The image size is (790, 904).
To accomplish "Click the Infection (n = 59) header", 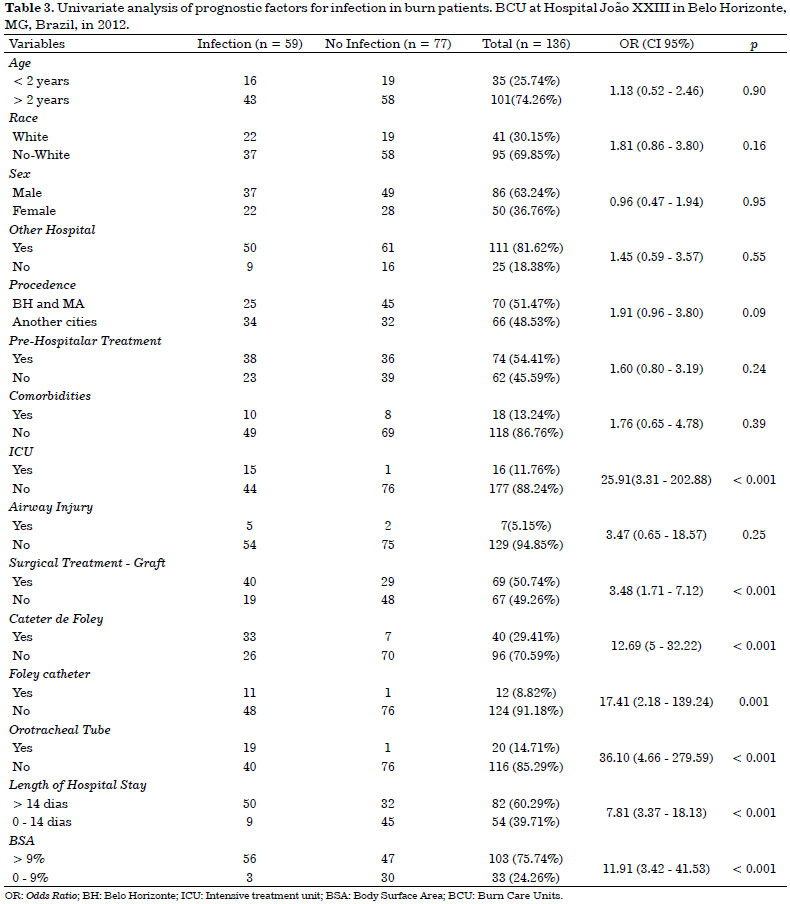I will tap(250, 44).
